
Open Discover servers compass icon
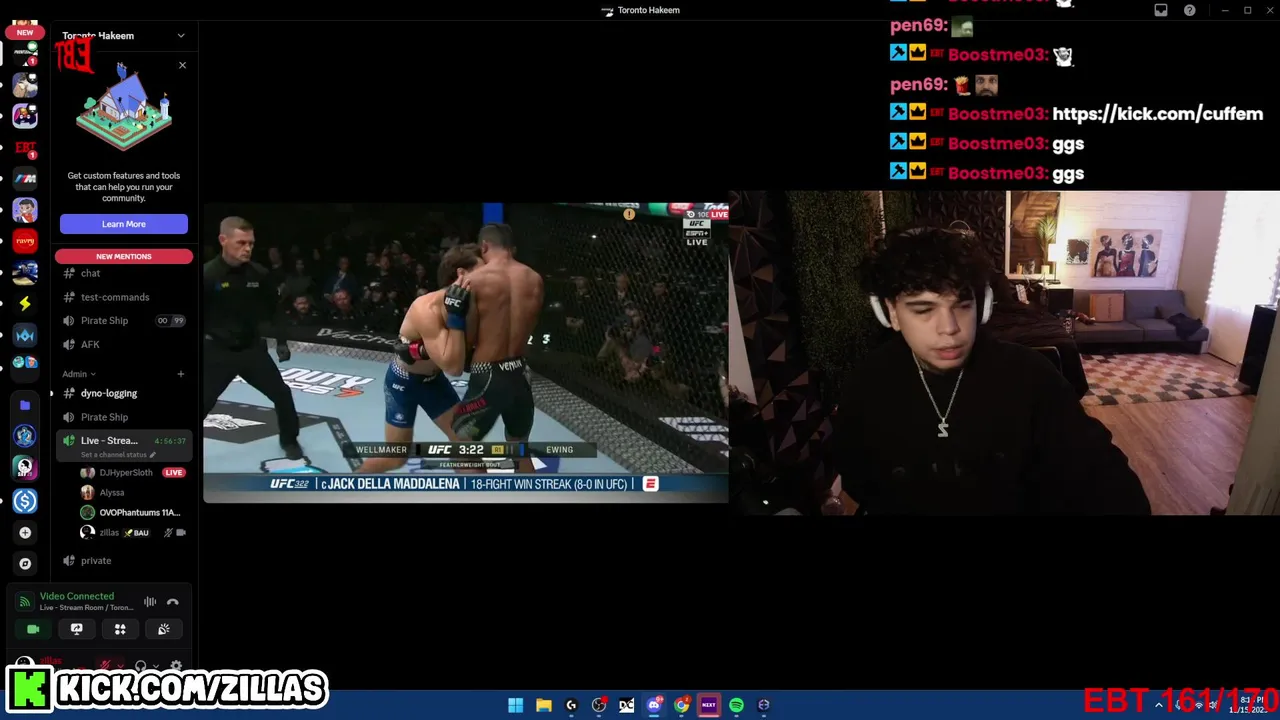point(25,564)
